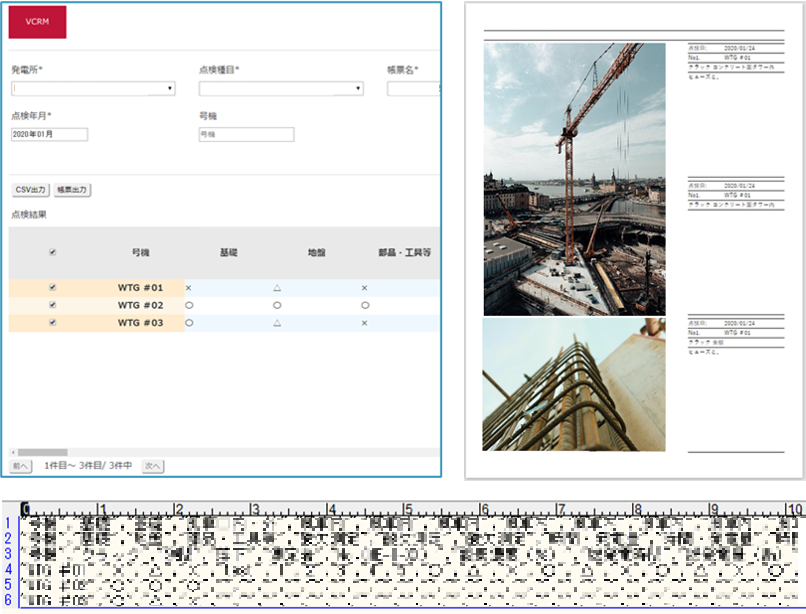Click the △ mark in WTG #01 地盤 cell
The image size is (806, 614).
tap(277, 288)
